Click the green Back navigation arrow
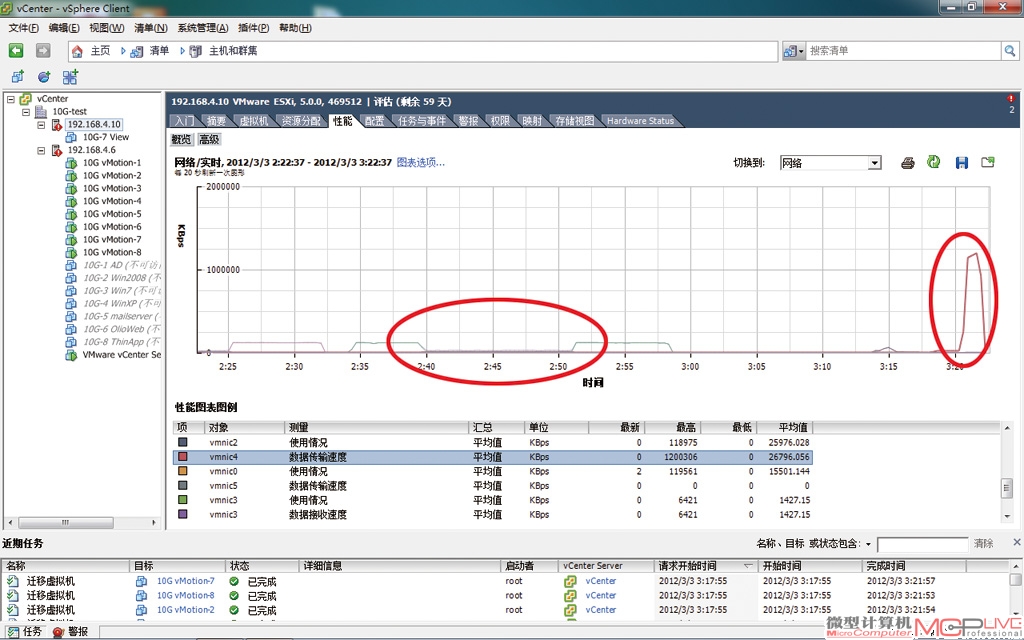The height and width of the screenshot is (640, 1024). (x=16, y=50)
